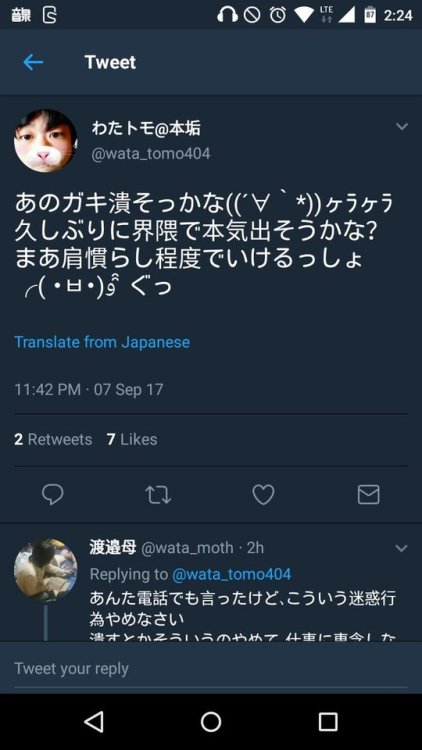Like the tweet with the heart icon
Image resolution: width=422 pixels, height=750 pixels.
click(263, 495)
